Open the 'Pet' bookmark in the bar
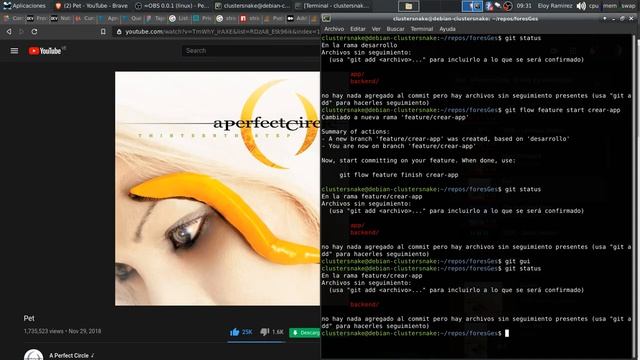The image size is (640, 360). tap(273, 18)
